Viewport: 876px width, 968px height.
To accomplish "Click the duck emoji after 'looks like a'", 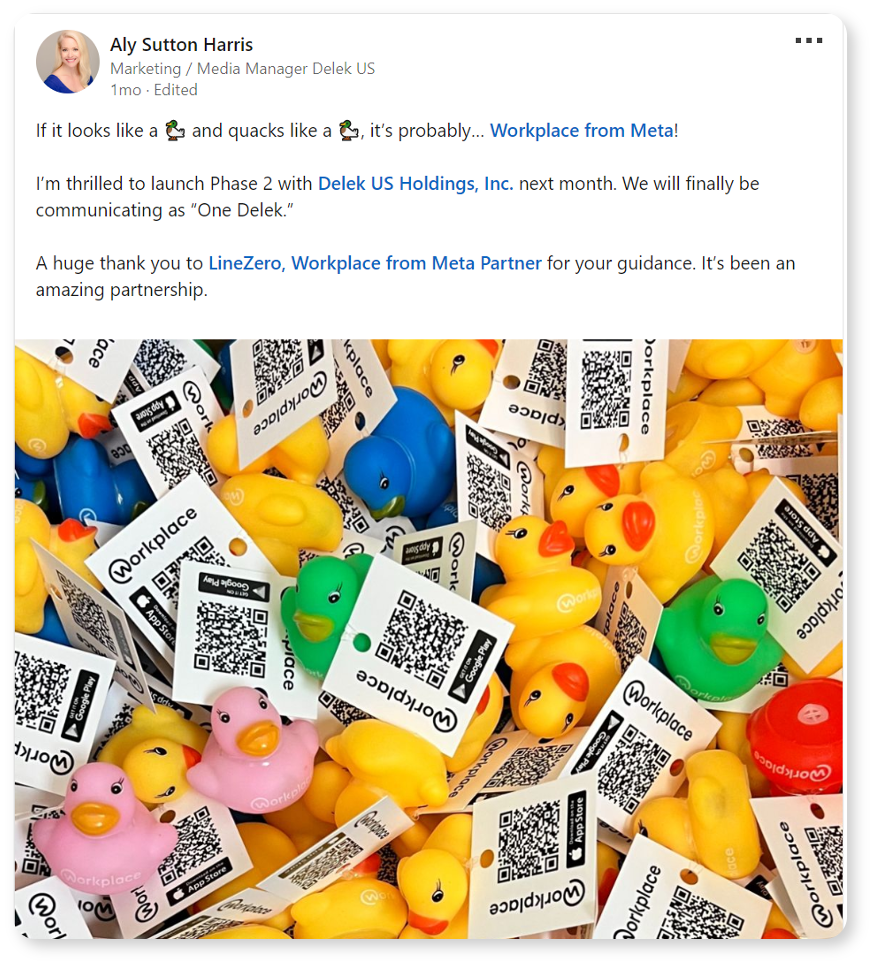I will pos(175,130).
